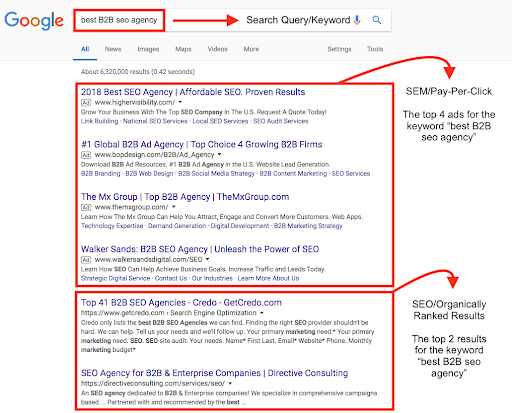Viewport: 512px width, 413px height.
Task: Open search Settings
Action: (339, 49)
